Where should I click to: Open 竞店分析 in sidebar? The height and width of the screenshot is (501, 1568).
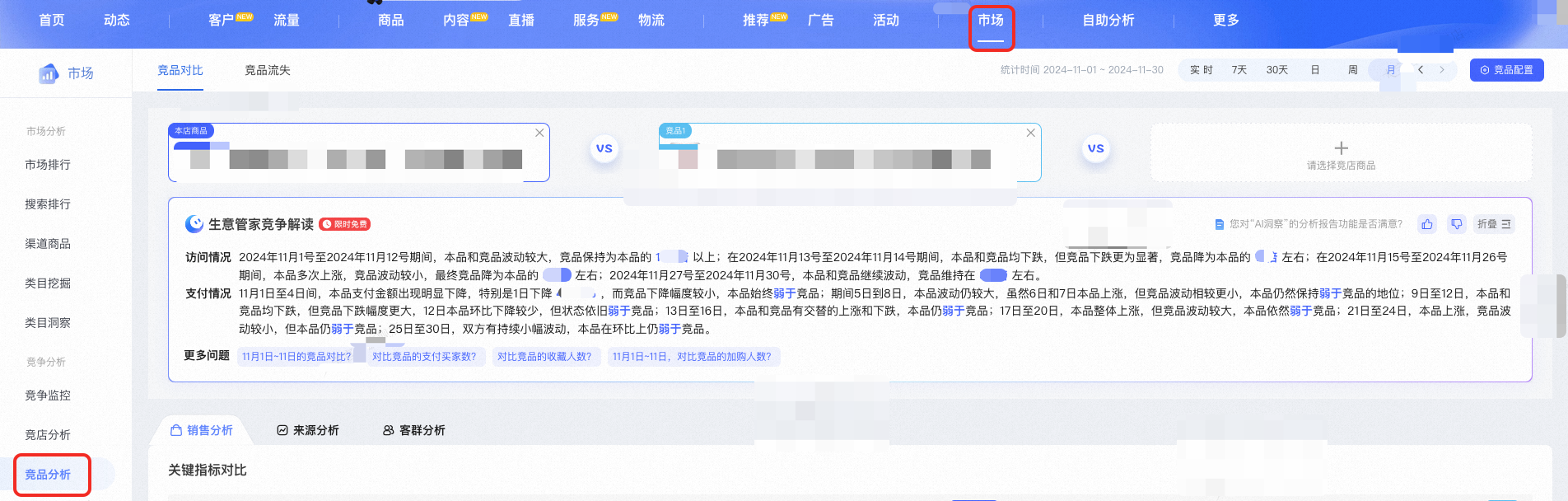click(x=48, y=435)
